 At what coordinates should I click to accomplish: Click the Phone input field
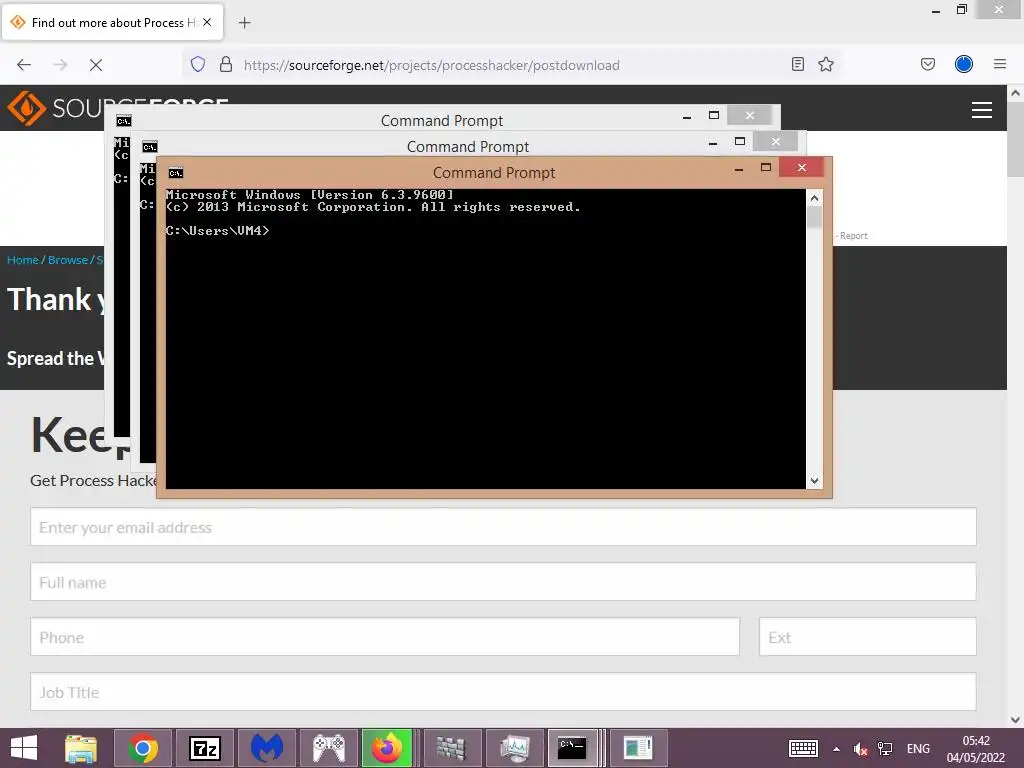385,637
